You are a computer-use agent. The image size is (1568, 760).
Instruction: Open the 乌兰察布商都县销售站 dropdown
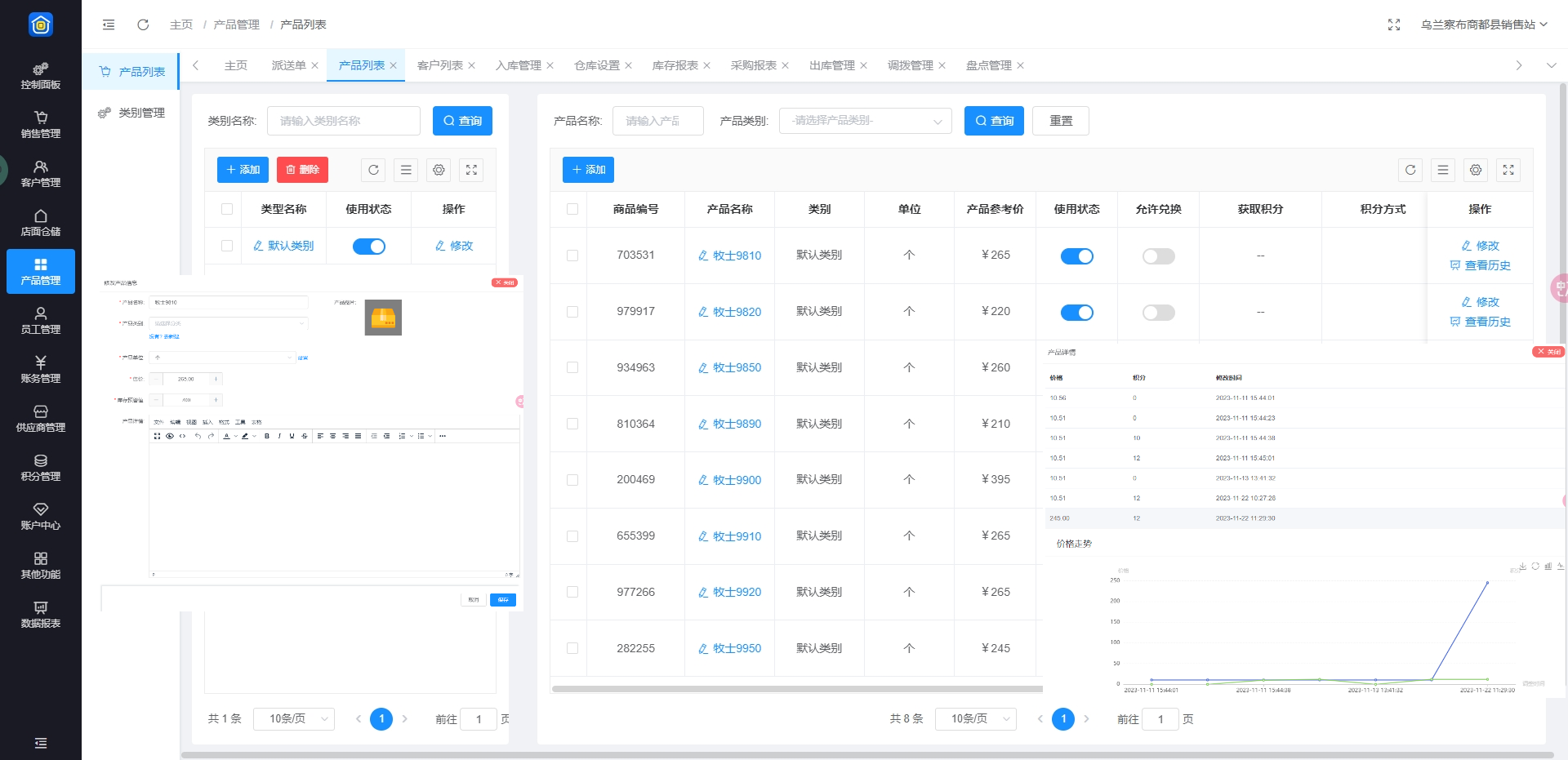(x=1483, y=24)
